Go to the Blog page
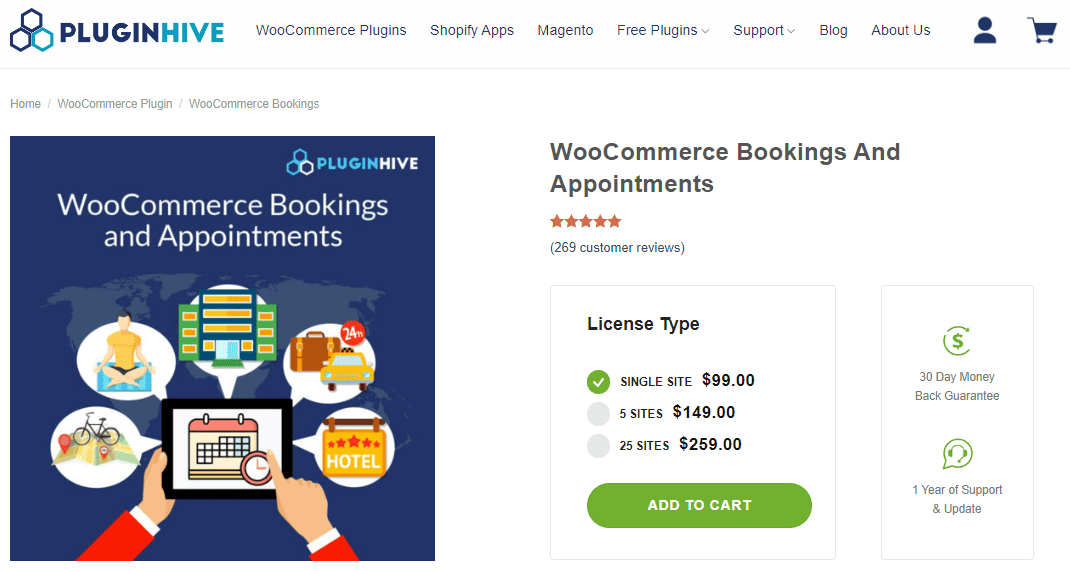This screenshot has height=571, width=1070. click(833, 31)
